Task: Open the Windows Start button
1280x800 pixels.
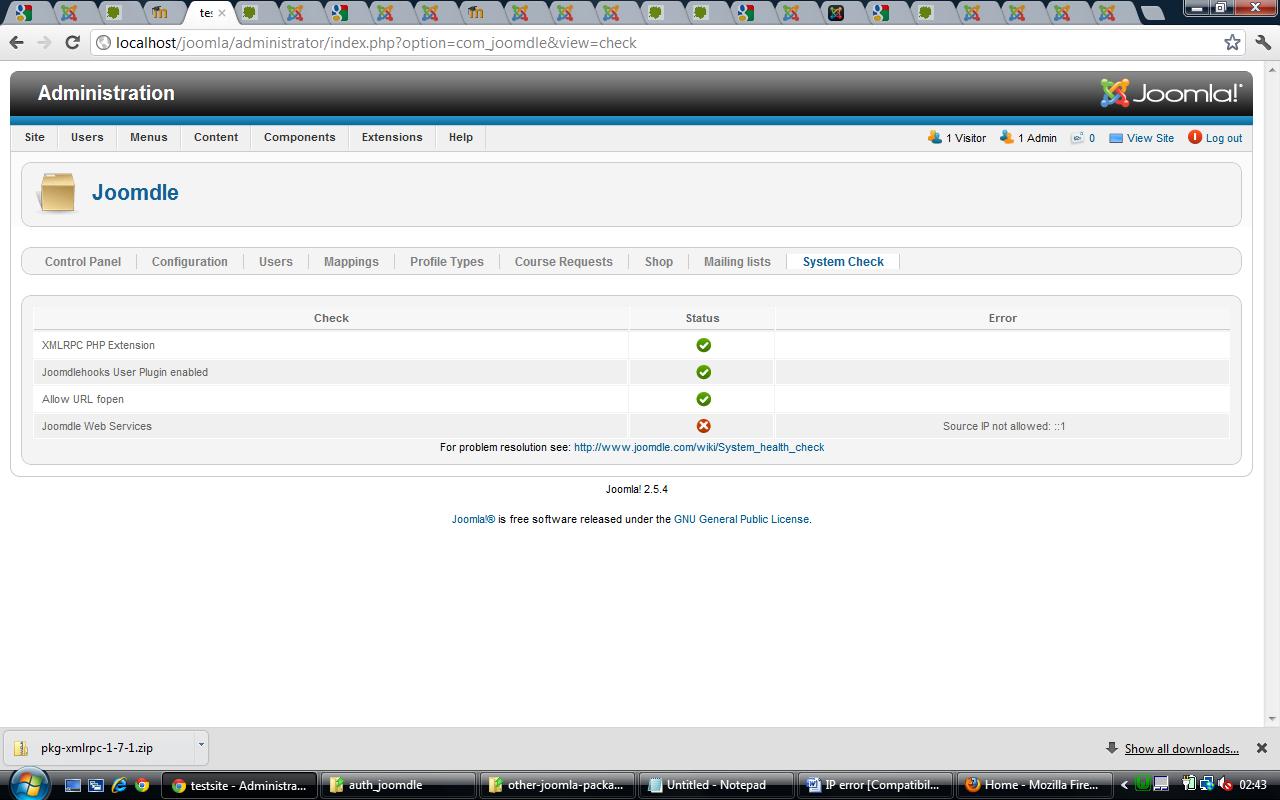Action: coord(27,784)
